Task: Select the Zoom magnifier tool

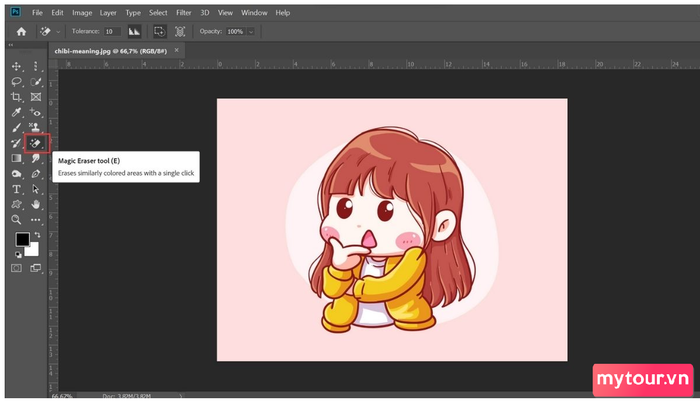Action: [17, 220]
